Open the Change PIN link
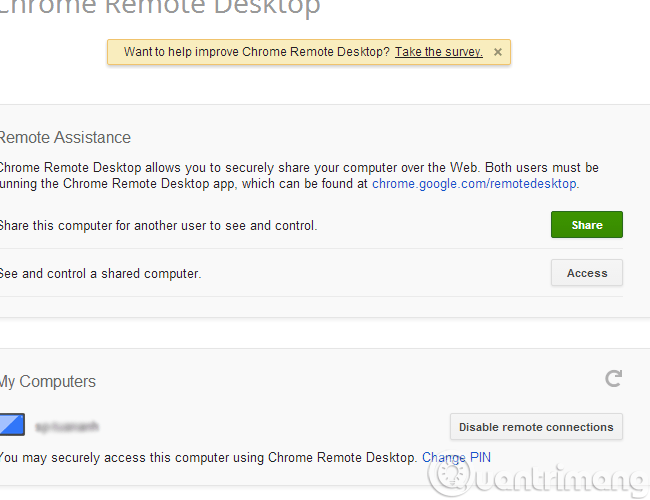Viewport: 650px width, 500px height. tap(456, 457)
